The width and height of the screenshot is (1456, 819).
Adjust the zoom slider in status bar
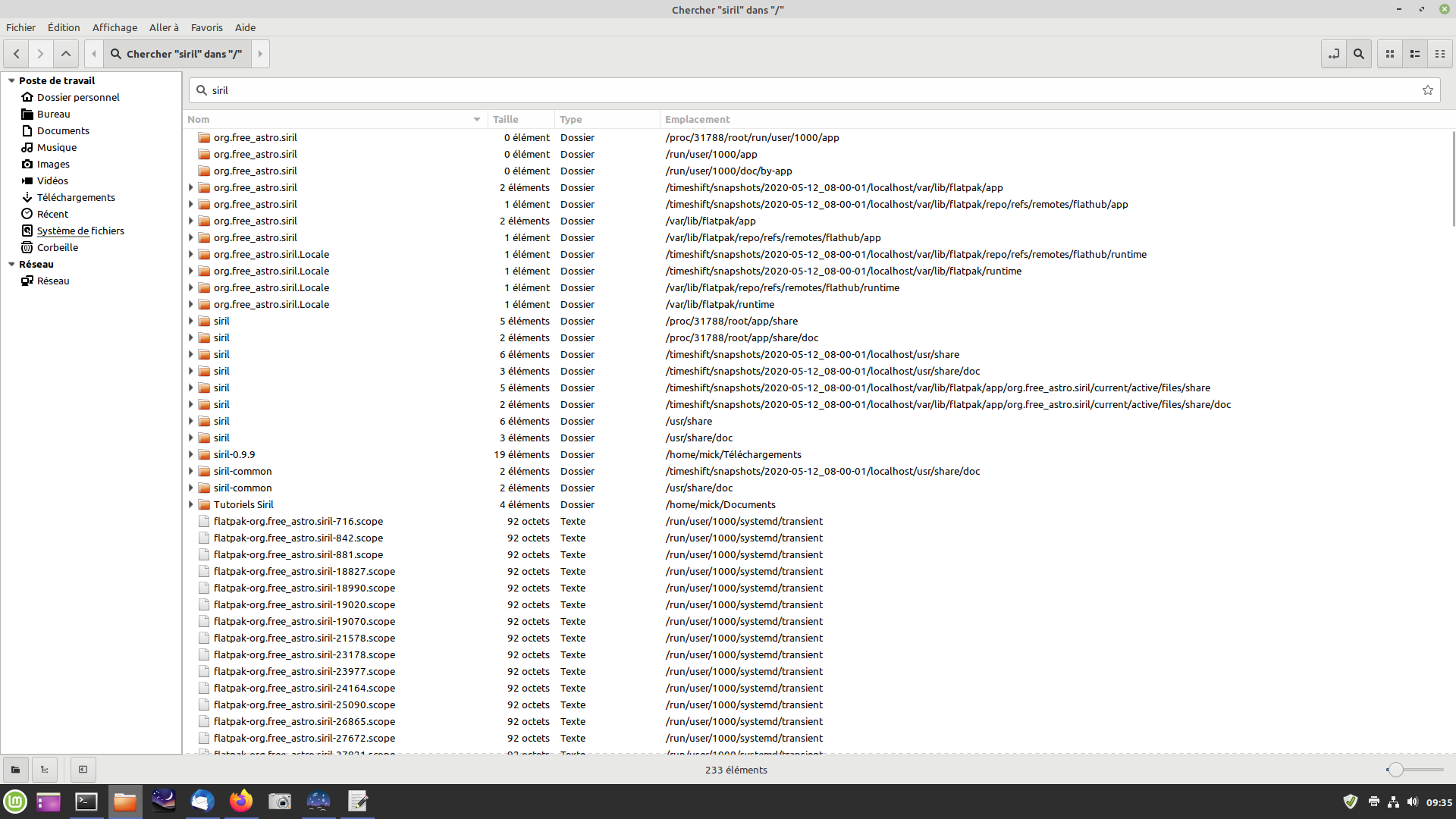[1395, 770]
